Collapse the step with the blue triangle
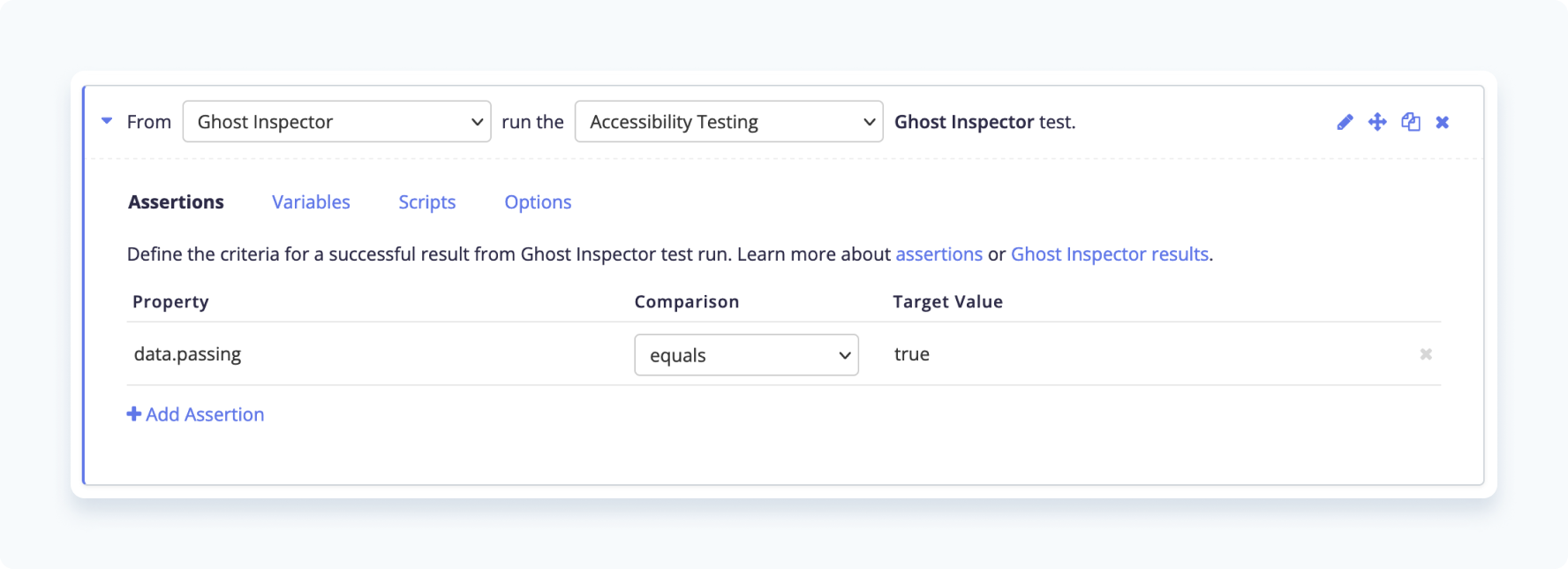1568x569 pixels. click(107, 121)
